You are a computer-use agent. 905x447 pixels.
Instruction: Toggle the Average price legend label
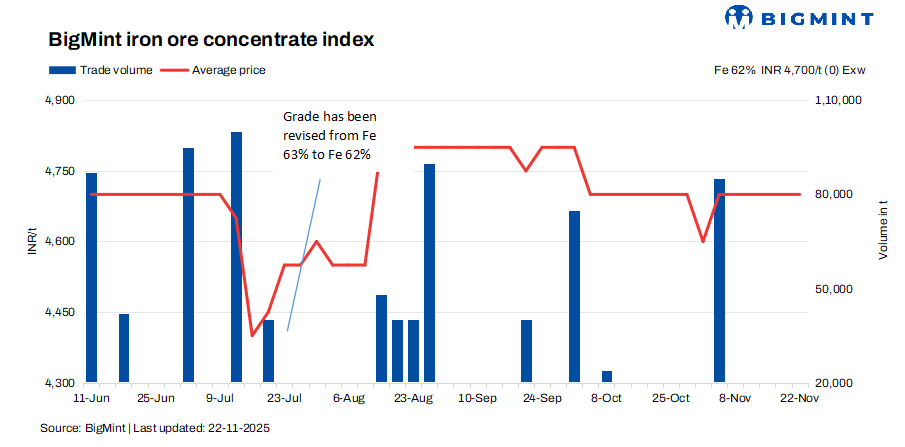[x=228, y=70]
